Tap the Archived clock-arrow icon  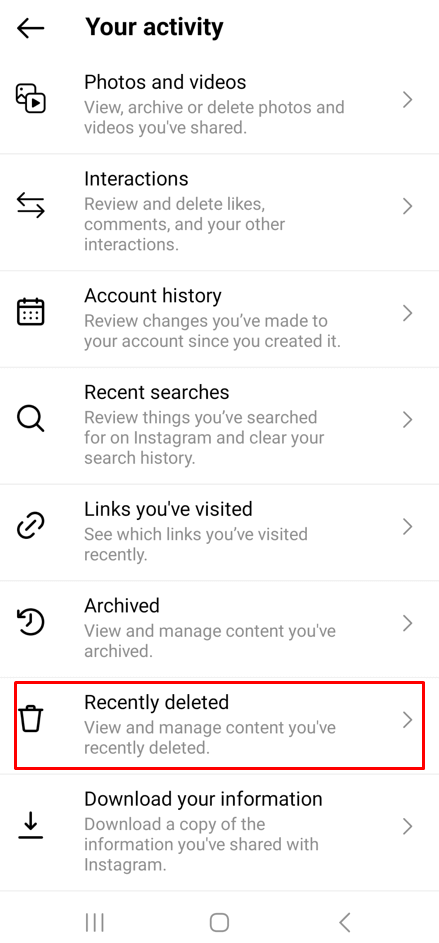31,622
